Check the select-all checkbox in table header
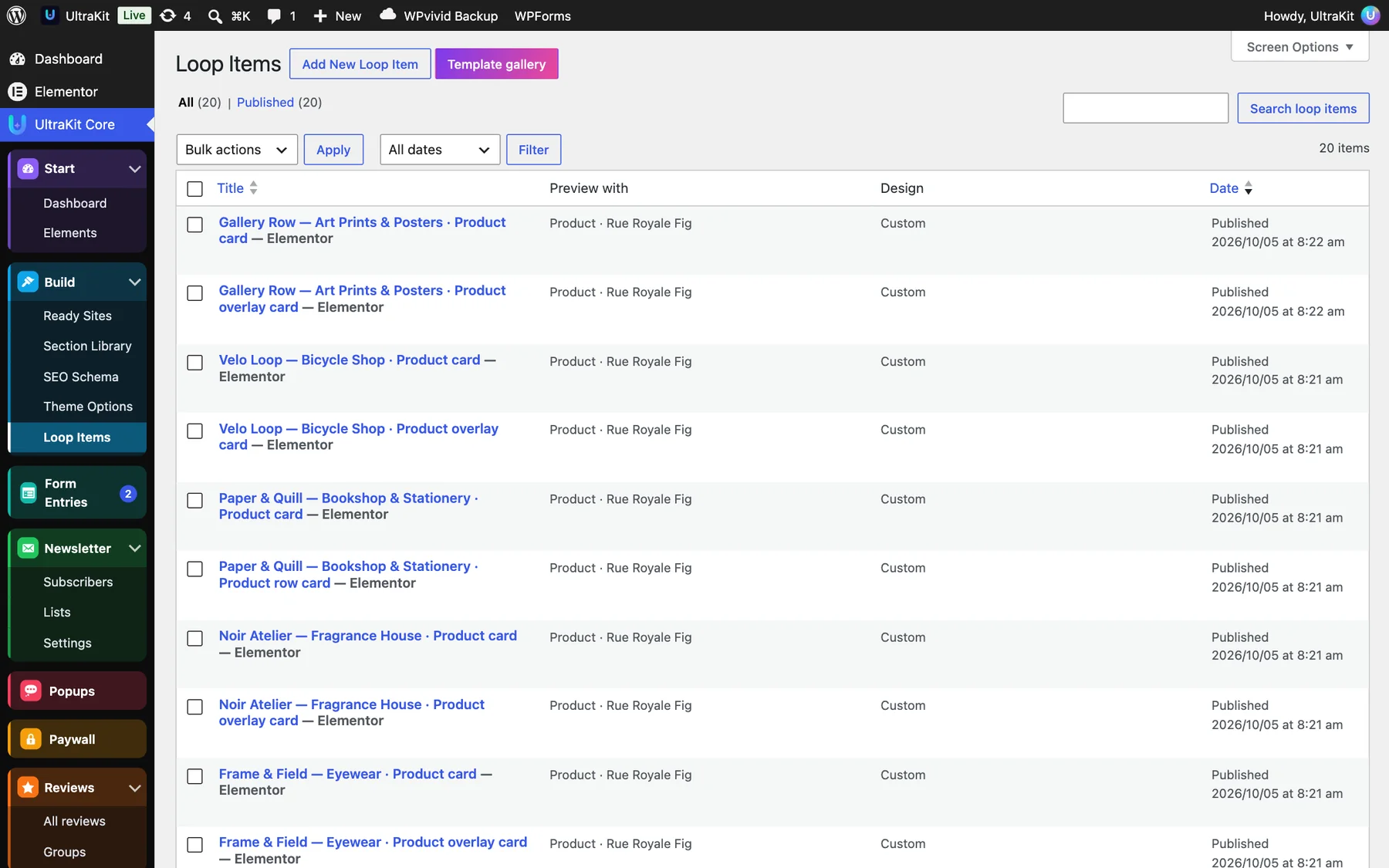1389x868 pixels. coord(195,189)
